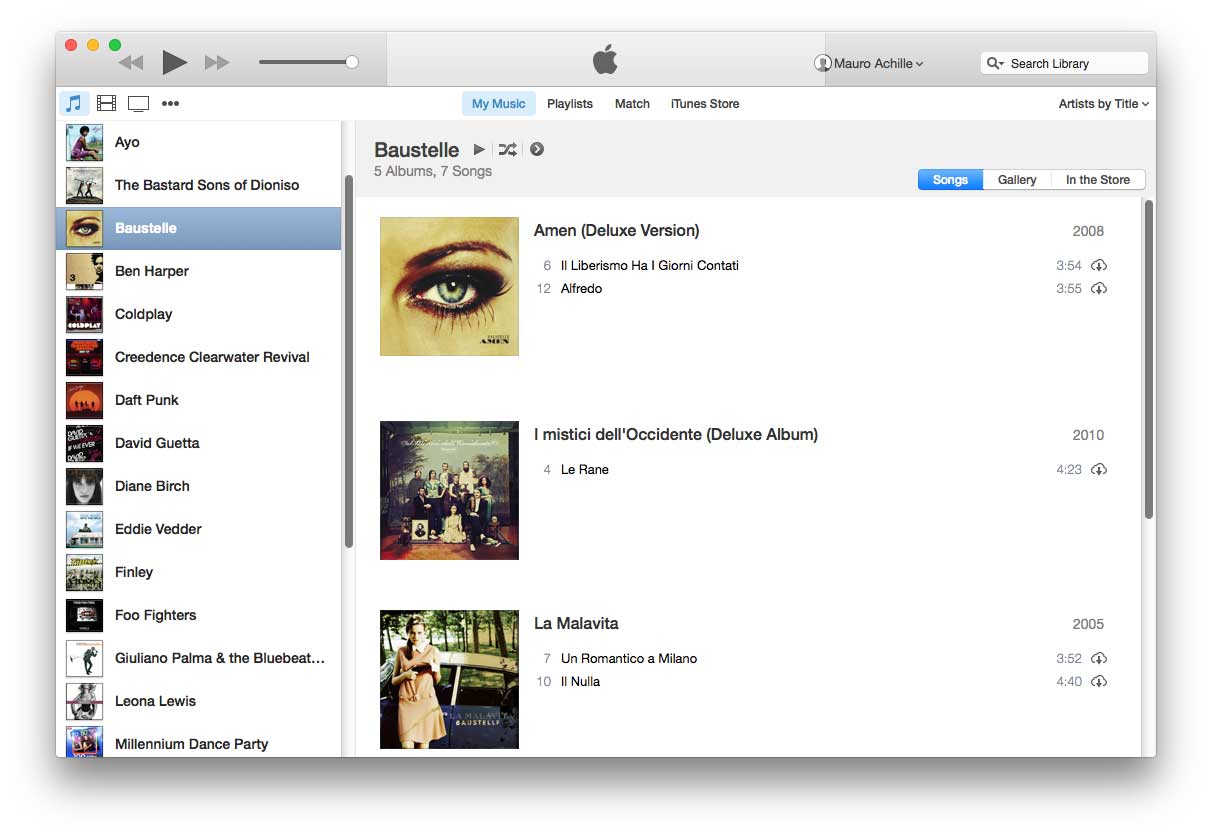Play all Baustelle songs icon
This screenshot has height=837, width=1212.
click(x=479, y=149)
